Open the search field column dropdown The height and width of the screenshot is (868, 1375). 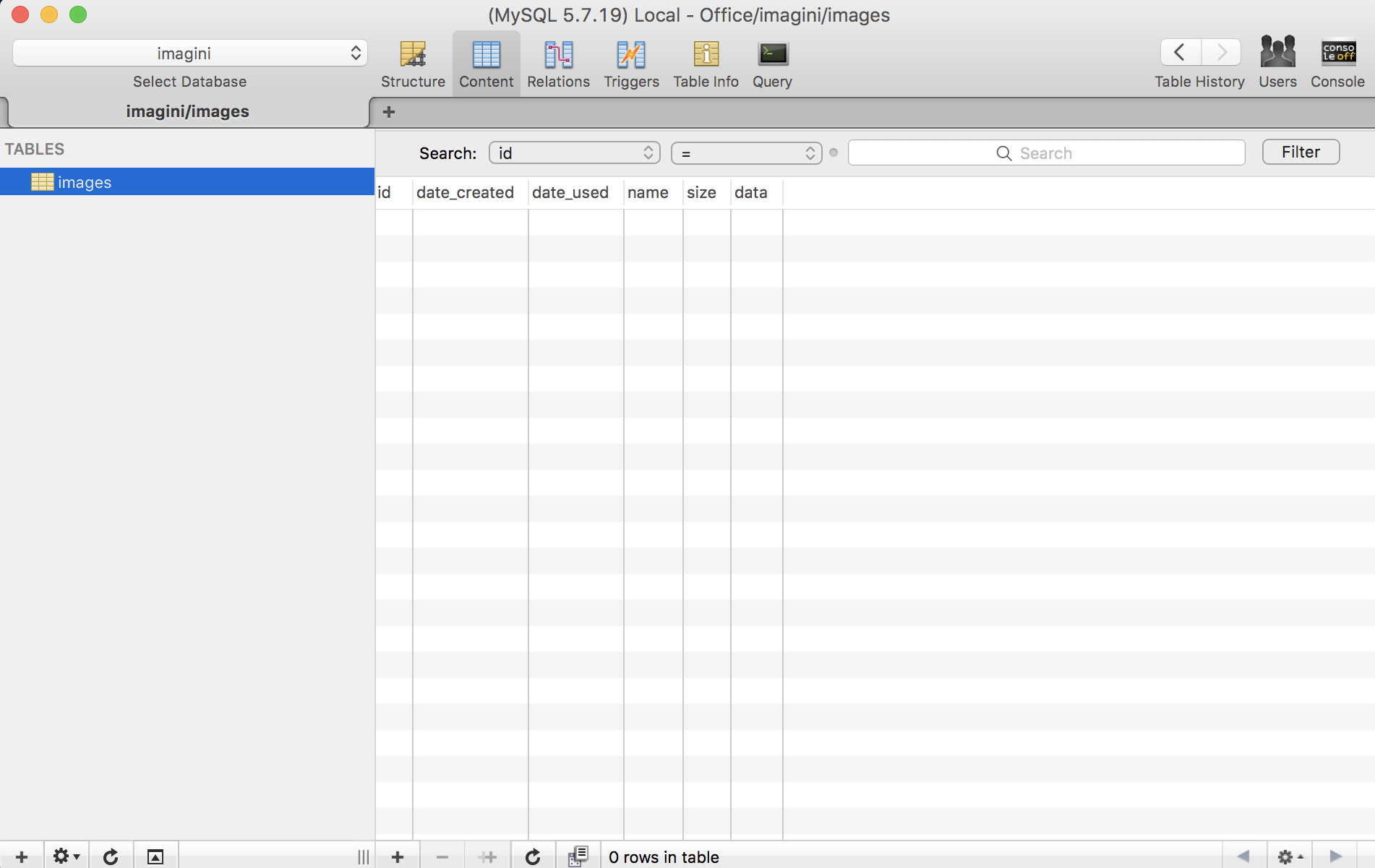575,153
